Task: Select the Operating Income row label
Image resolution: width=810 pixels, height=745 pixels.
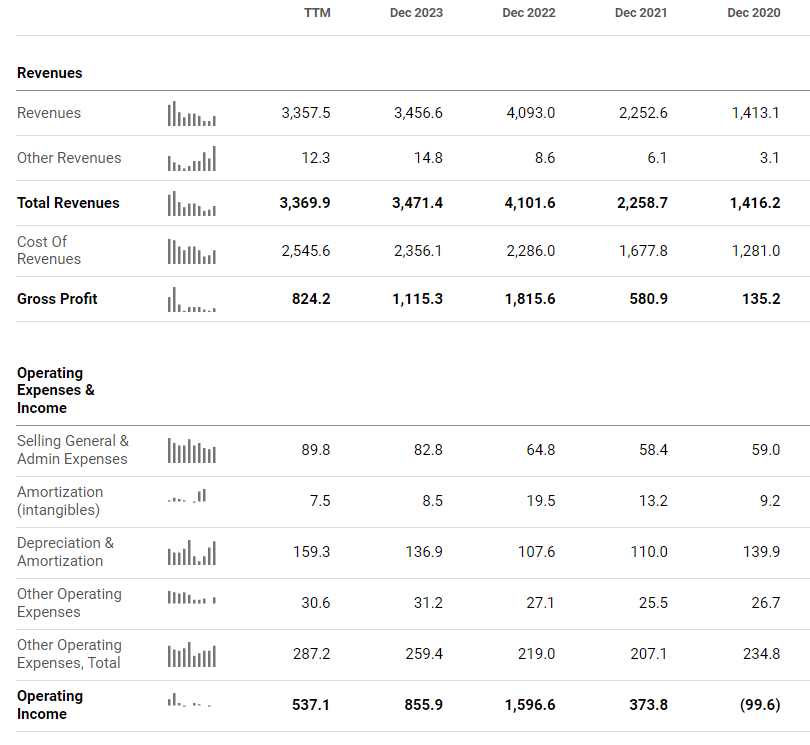Action: pyautogui.click(x=50, y=705)
